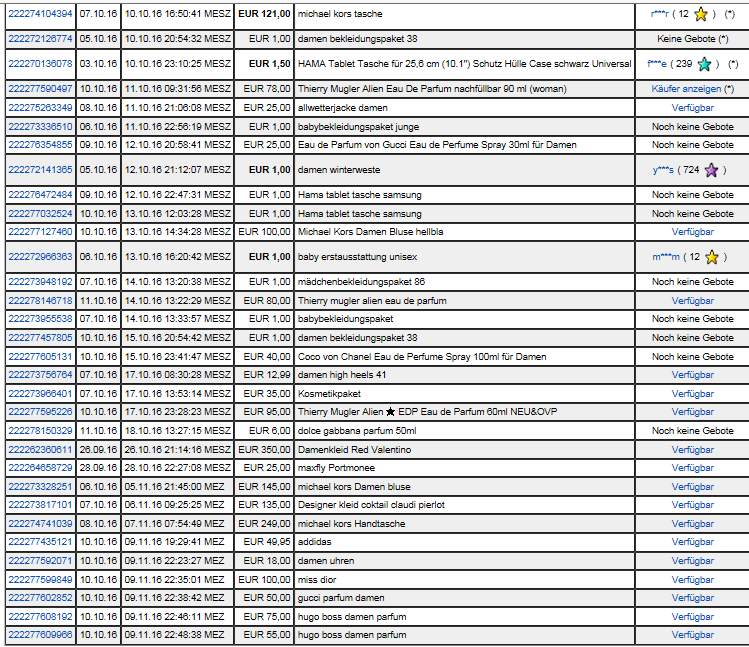
Task: Open item number 222277032524
Action: coord(40,214)
